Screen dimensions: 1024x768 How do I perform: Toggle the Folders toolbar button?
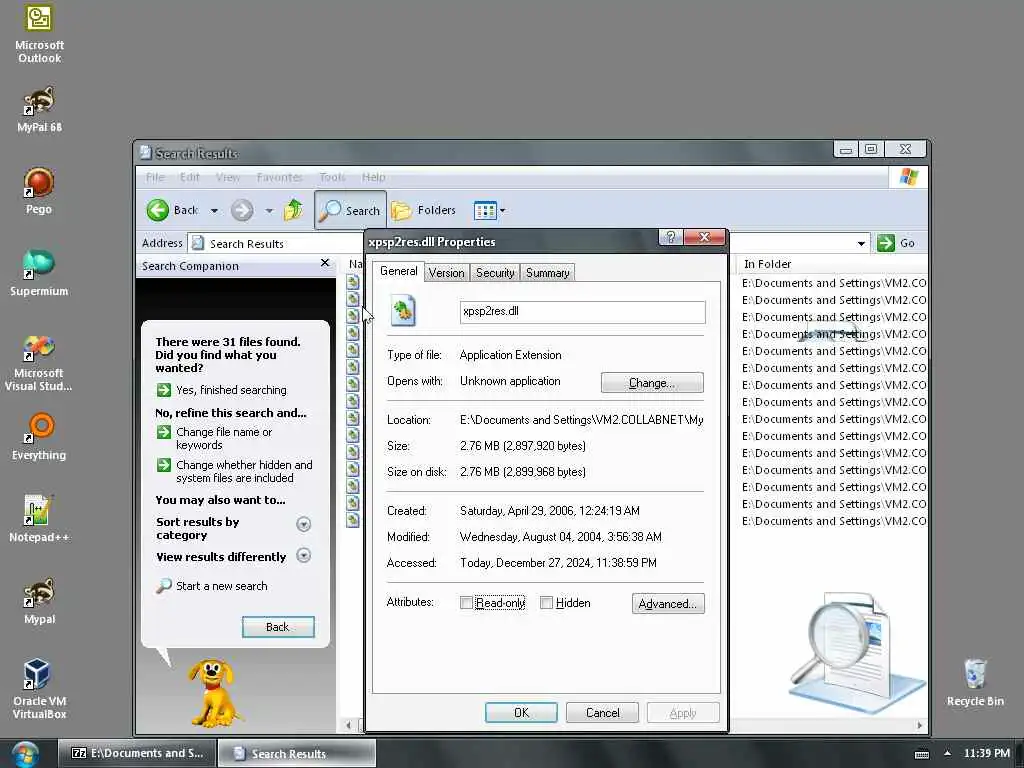click(x=423, y=210)
